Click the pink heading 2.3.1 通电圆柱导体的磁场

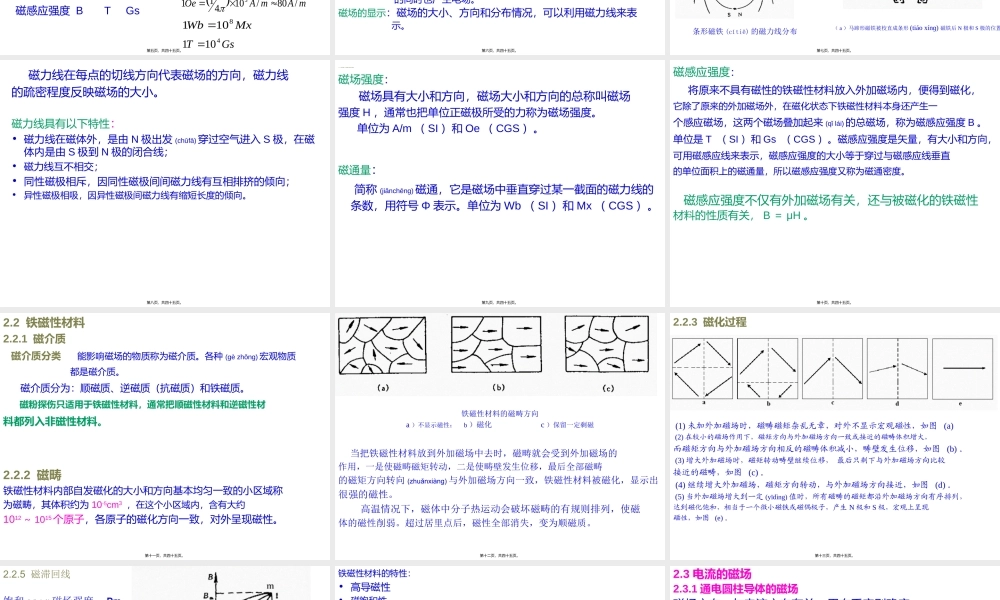735,589
